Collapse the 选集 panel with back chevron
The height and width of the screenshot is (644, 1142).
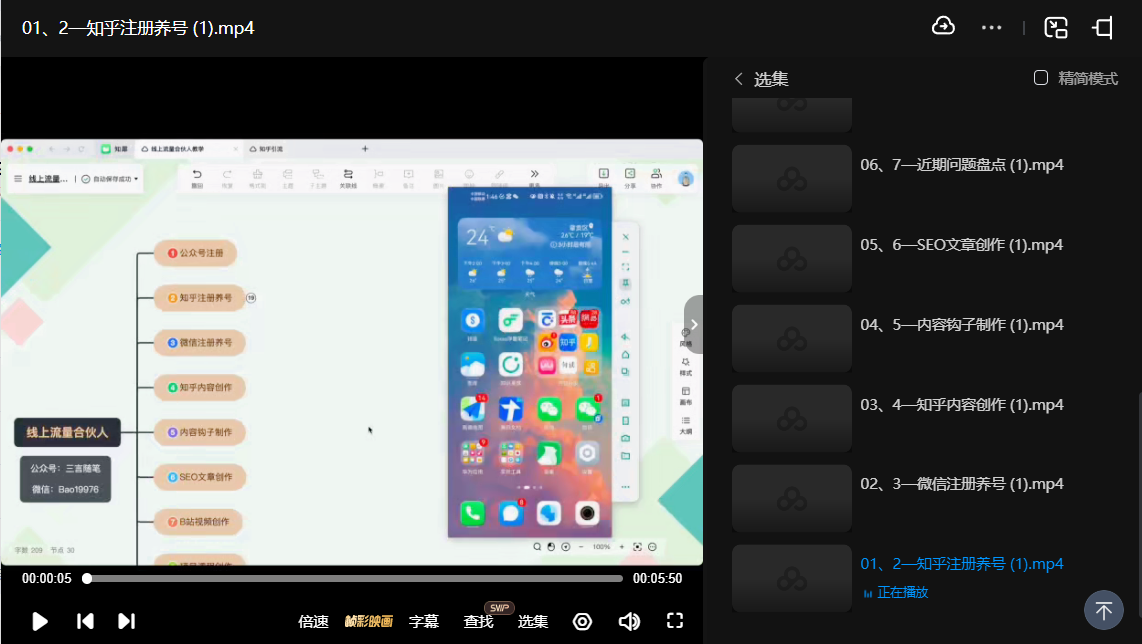click(739, 79)
